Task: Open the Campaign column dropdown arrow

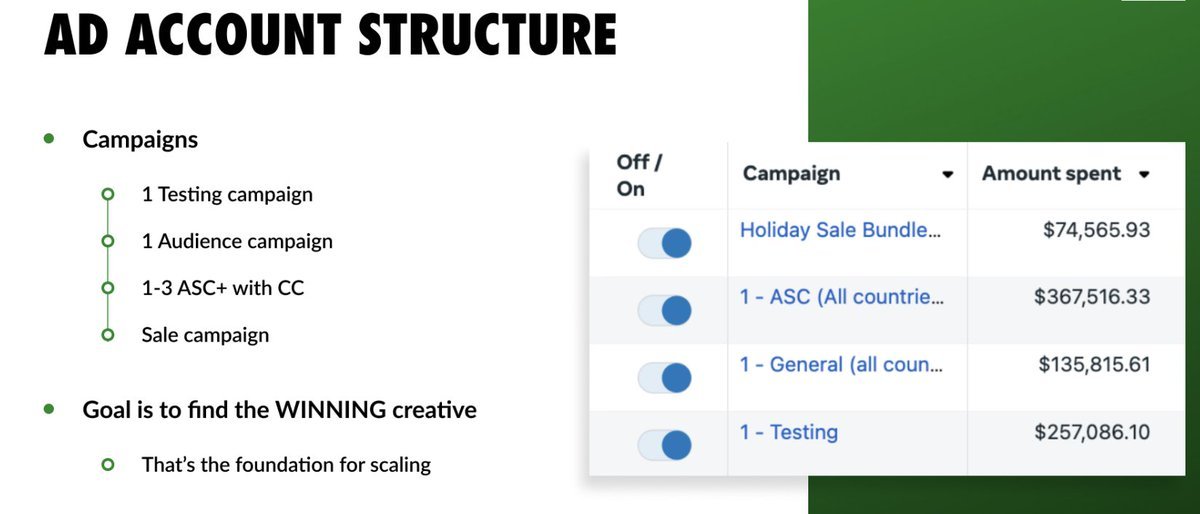Action: tap(948, 175)
